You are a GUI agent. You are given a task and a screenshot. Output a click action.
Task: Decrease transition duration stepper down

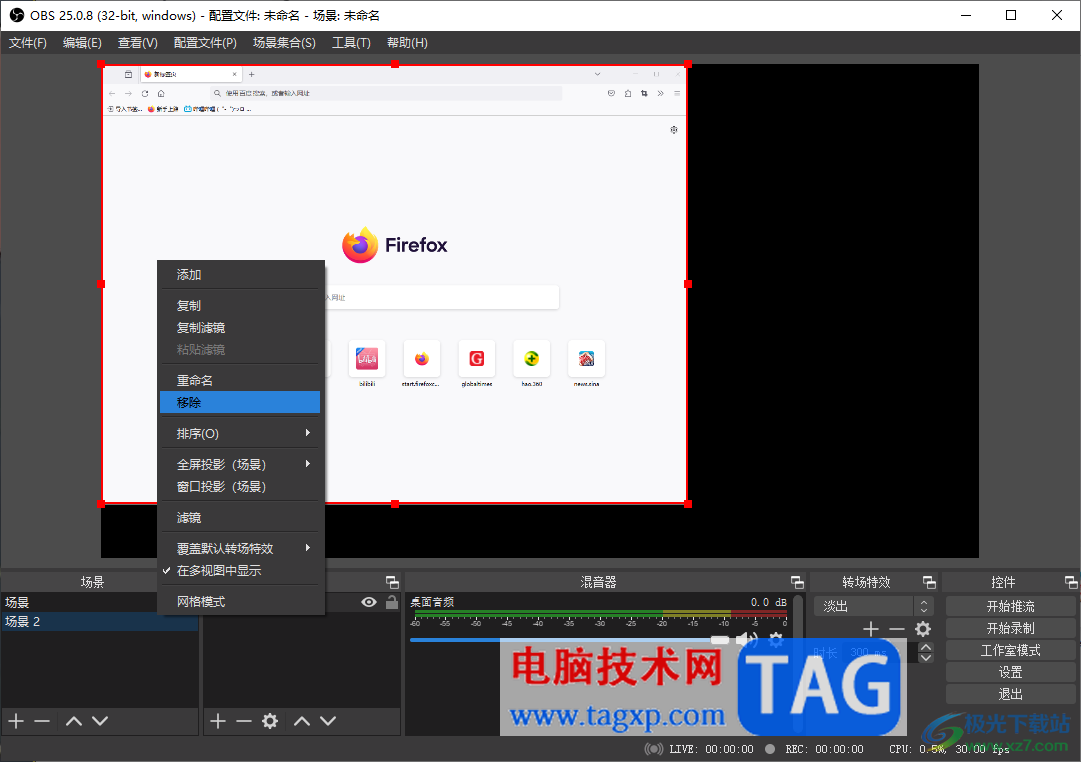926,657
